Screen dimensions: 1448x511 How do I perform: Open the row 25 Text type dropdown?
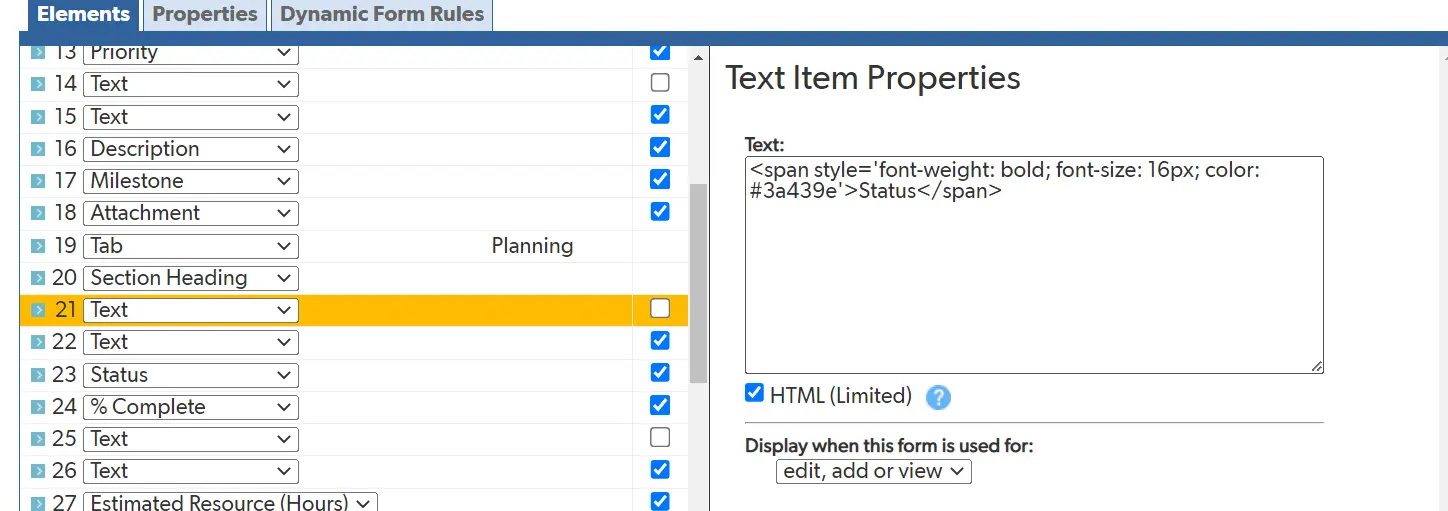click(191, 439)
